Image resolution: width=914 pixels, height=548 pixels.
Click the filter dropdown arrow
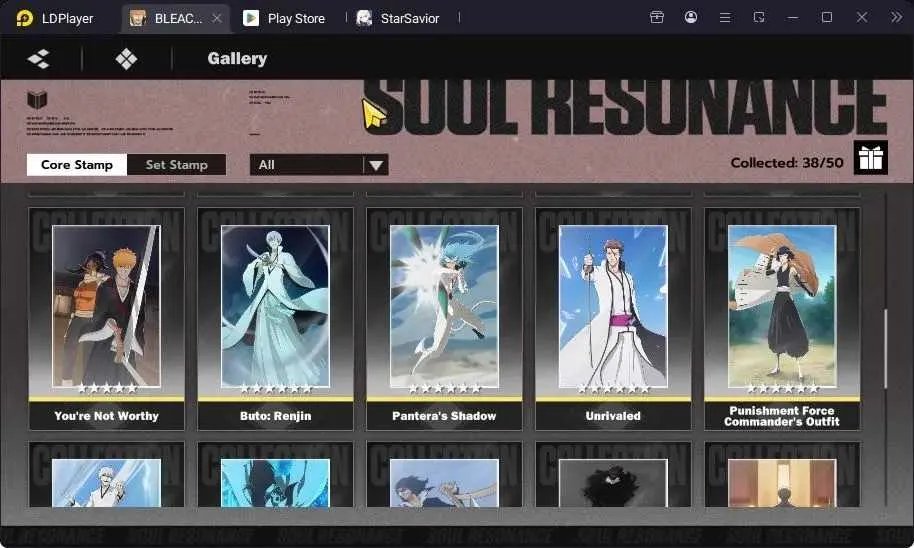pyautogui.click(x=376, y=166)
